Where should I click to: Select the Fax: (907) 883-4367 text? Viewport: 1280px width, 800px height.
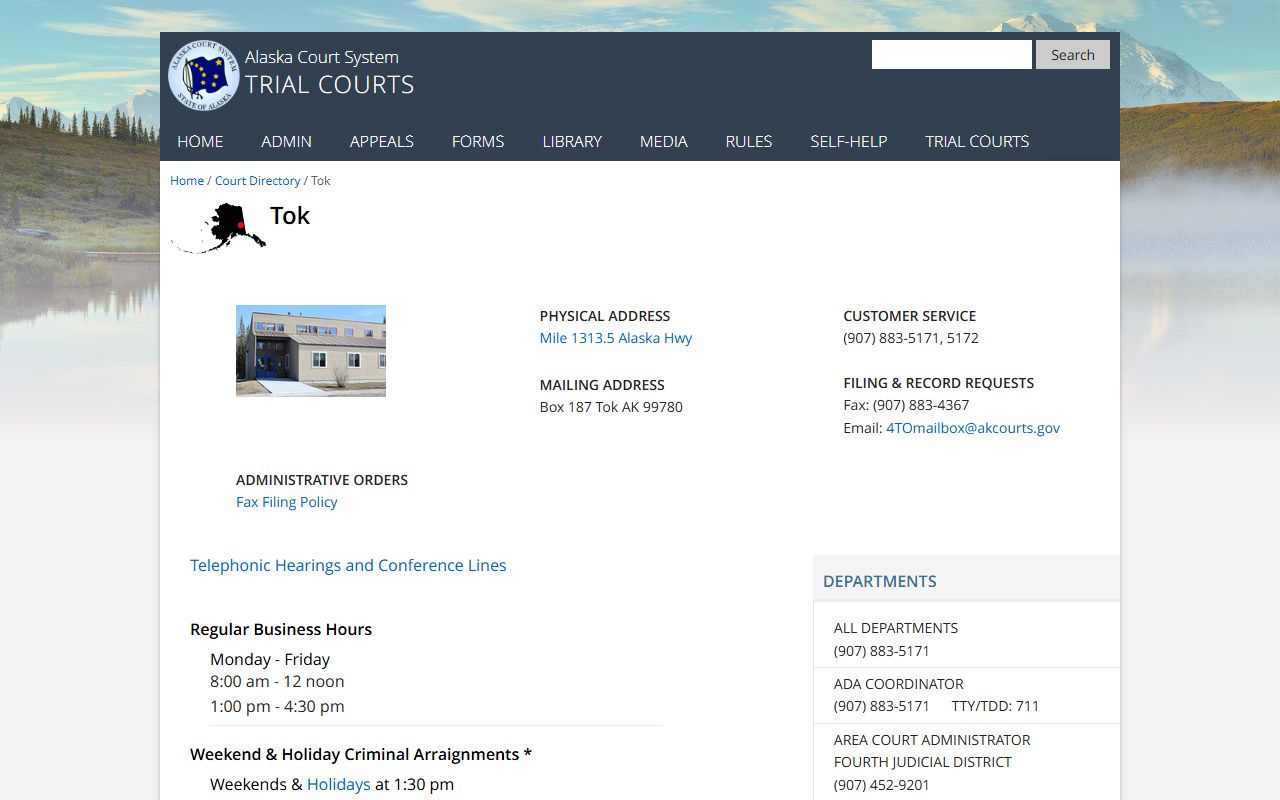pyautogui.click(x=906, y=405)
